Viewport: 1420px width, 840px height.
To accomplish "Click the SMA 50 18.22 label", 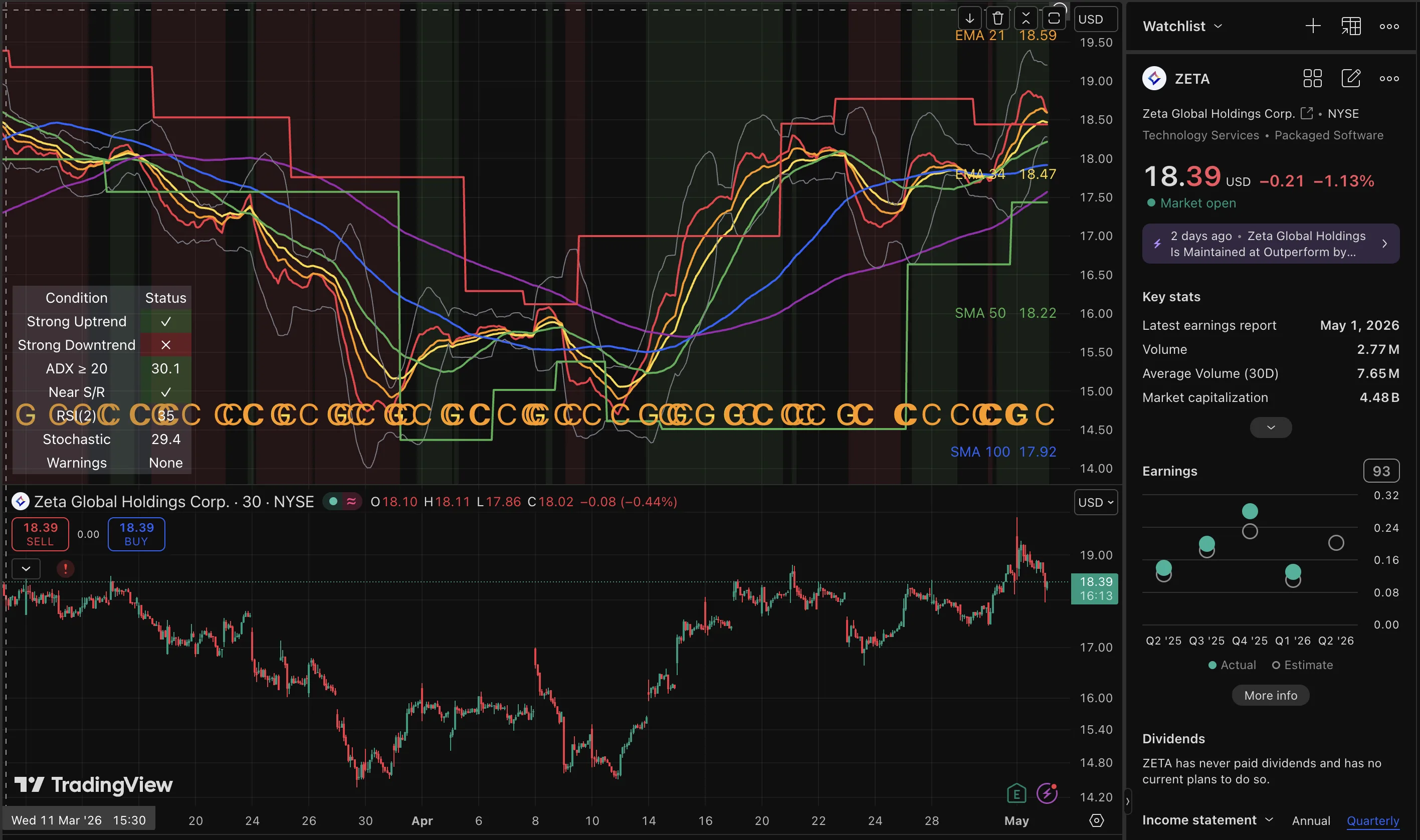I will (x=1005, y=312).
